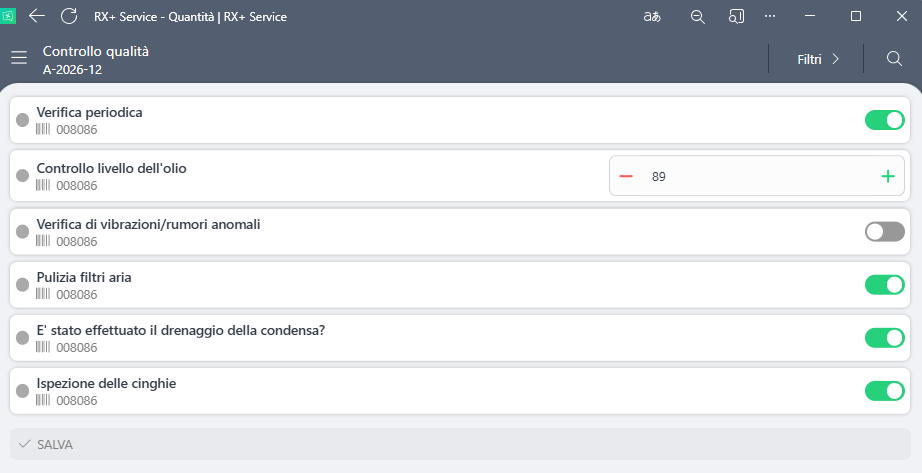Decrease oil level with red minus
This screenshot has height=473, width=922.
626,176
